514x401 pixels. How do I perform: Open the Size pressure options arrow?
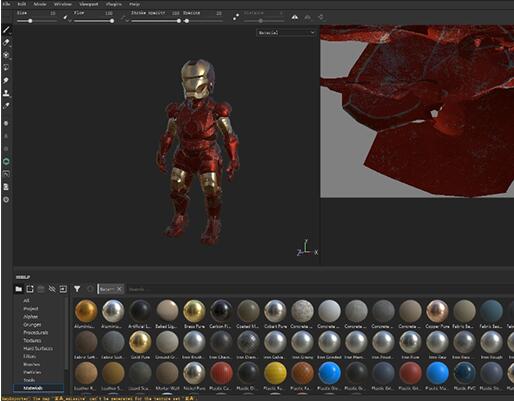(x=70, y=21)
